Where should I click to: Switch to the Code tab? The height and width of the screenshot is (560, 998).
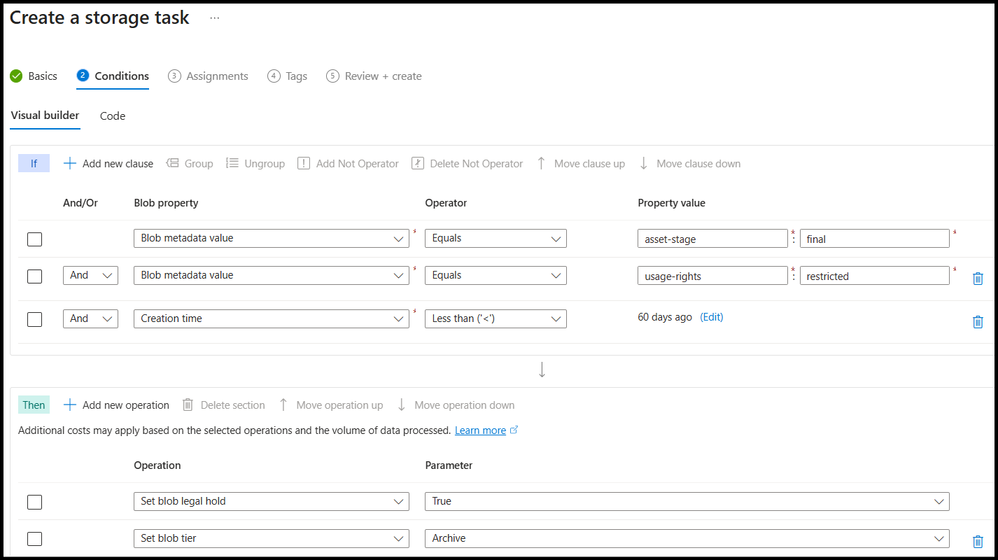coord(113,116)
